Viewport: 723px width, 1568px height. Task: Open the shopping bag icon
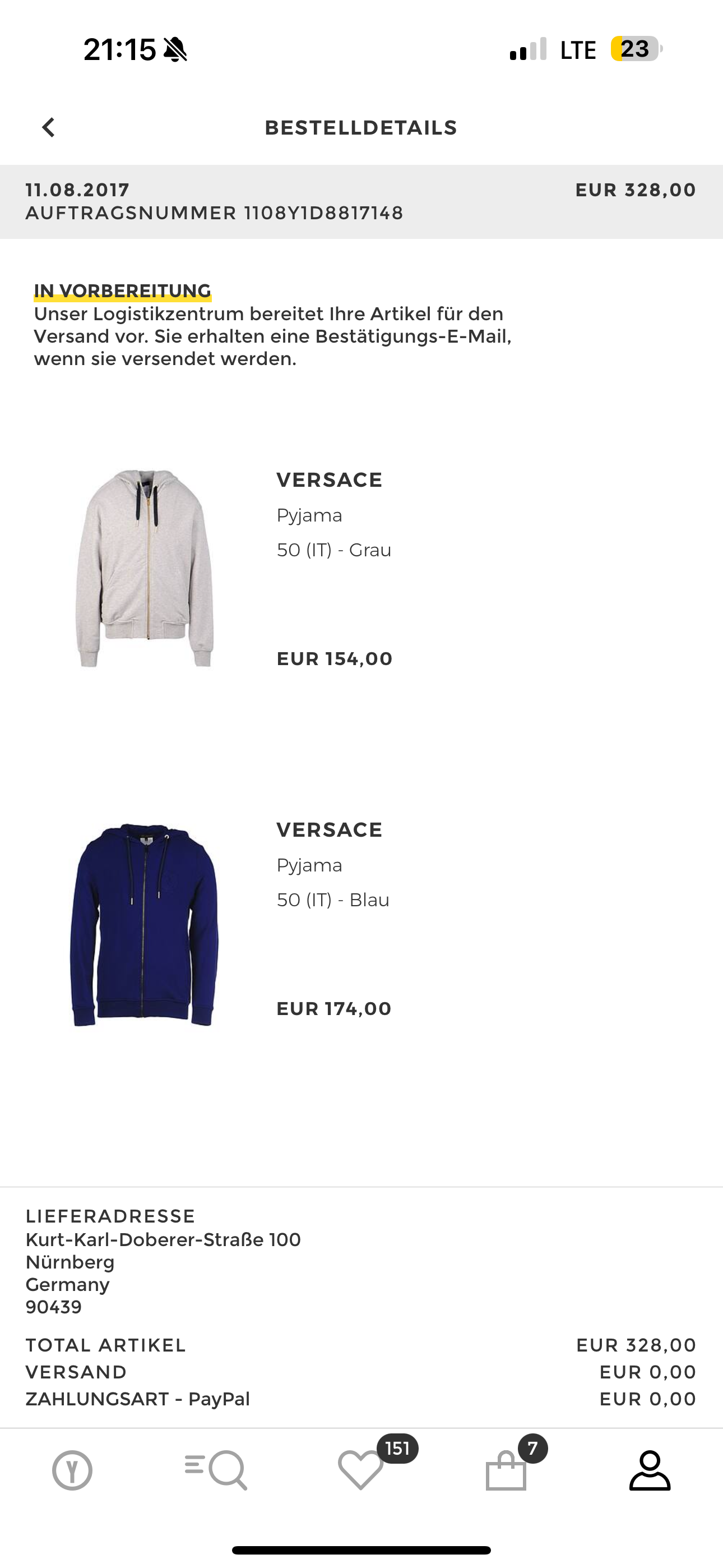(506, 1470)
